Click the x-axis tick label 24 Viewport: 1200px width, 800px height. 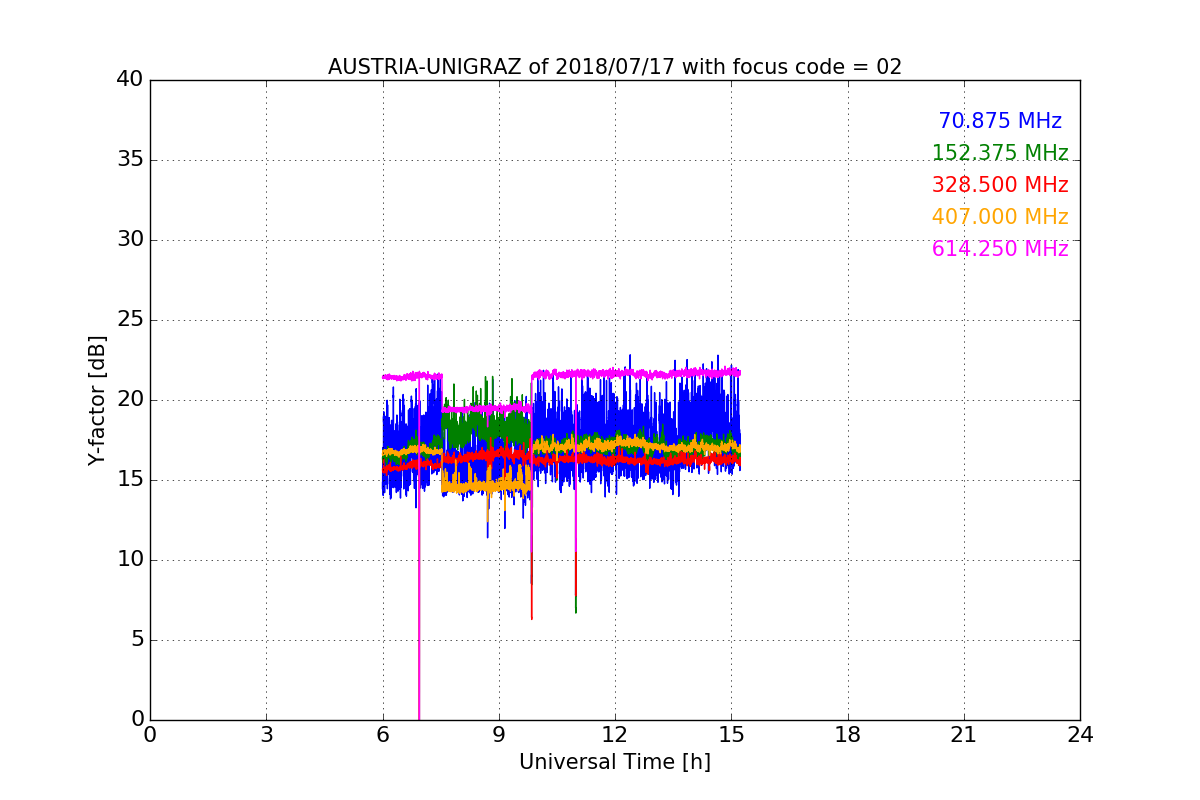click(1080, 735)
